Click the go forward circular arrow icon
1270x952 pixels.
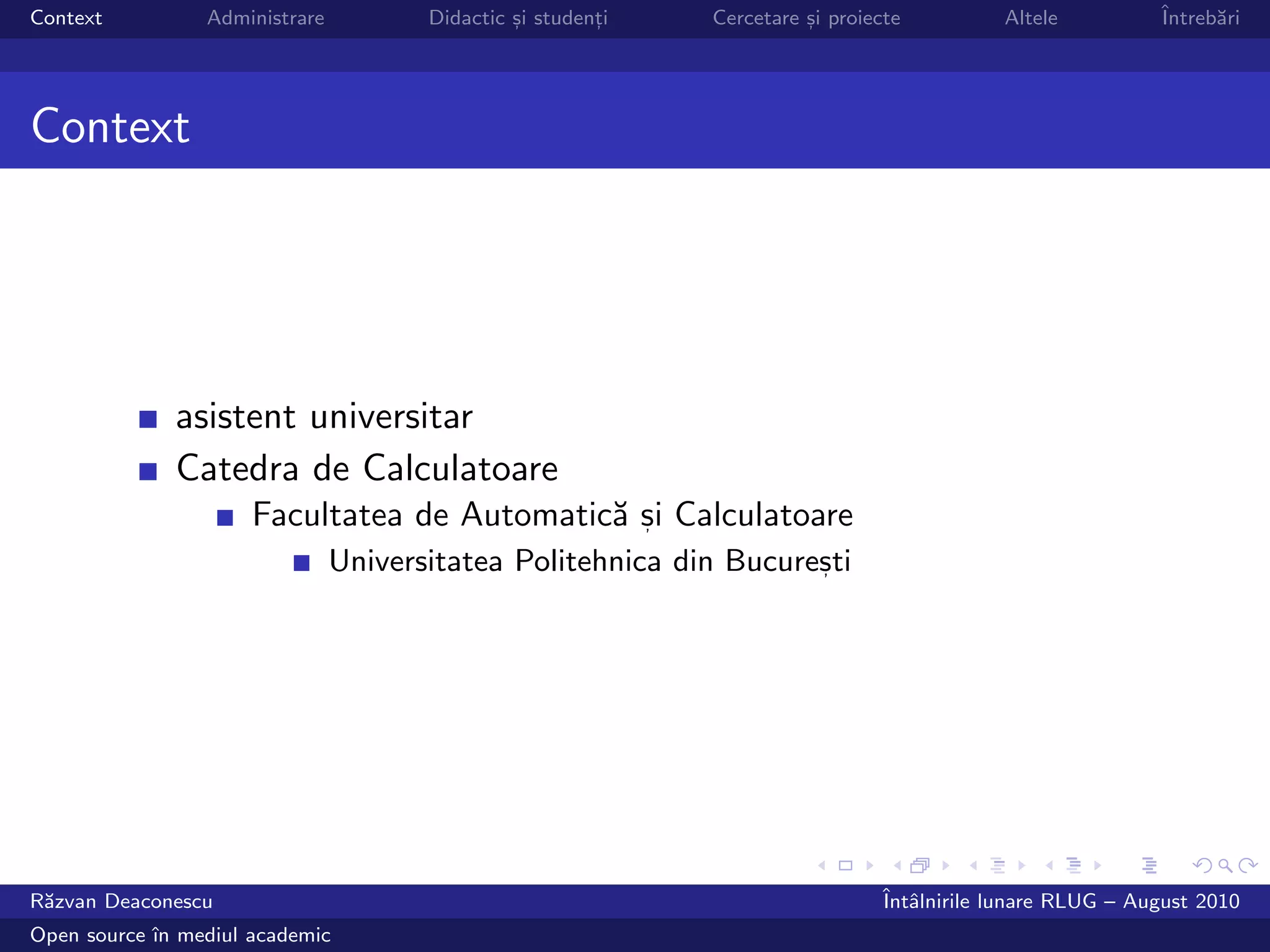pos(1248,865)
